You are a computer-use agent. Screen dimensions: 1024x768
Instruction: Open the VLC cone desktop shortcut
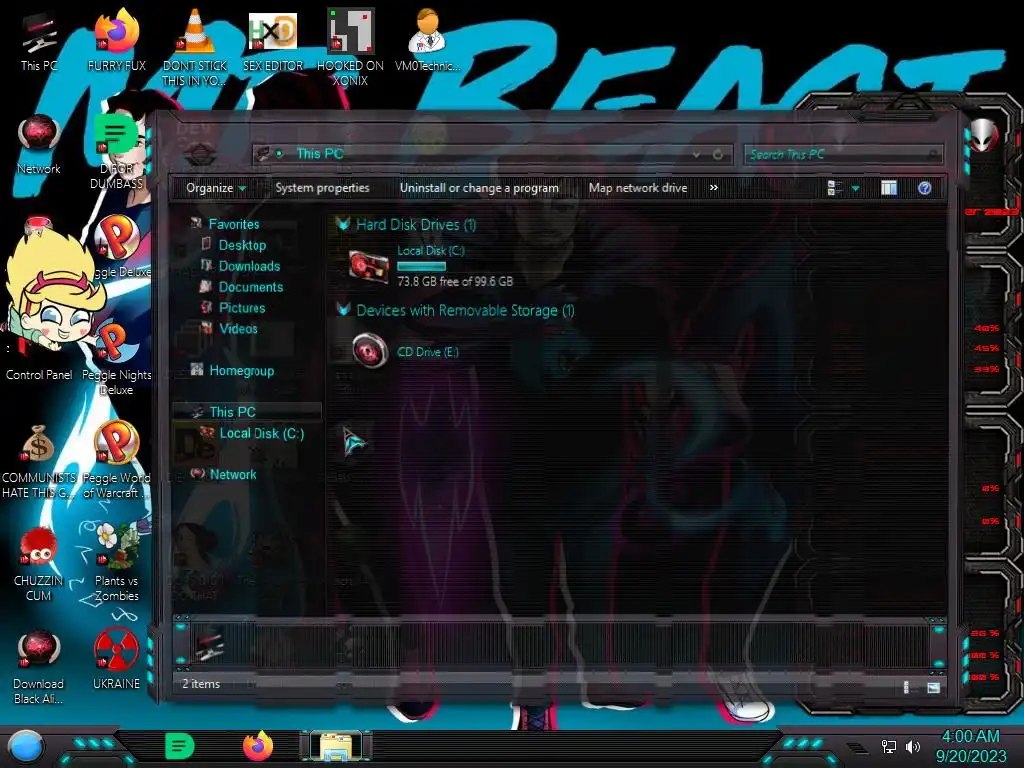pos(195,47)
